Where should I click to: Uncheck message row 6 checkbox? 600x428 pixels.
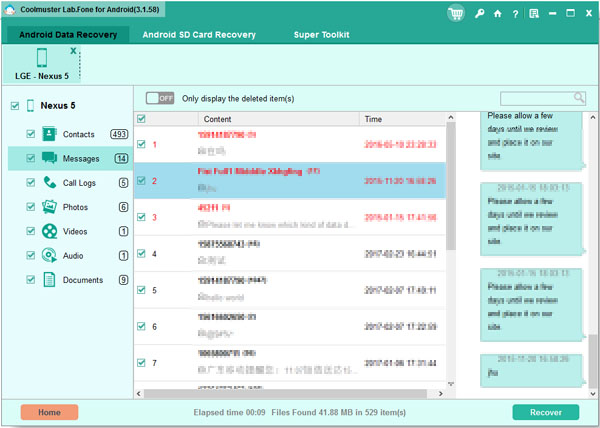pos(141,326)
